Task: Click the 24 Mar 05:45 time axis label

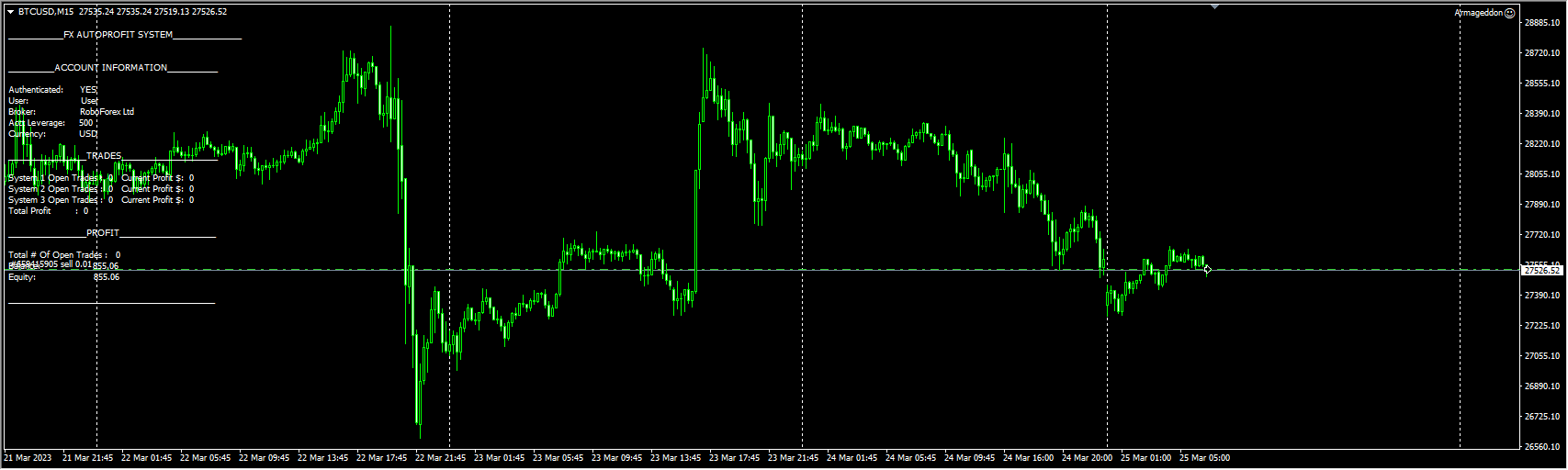Action: pos(911,457)
